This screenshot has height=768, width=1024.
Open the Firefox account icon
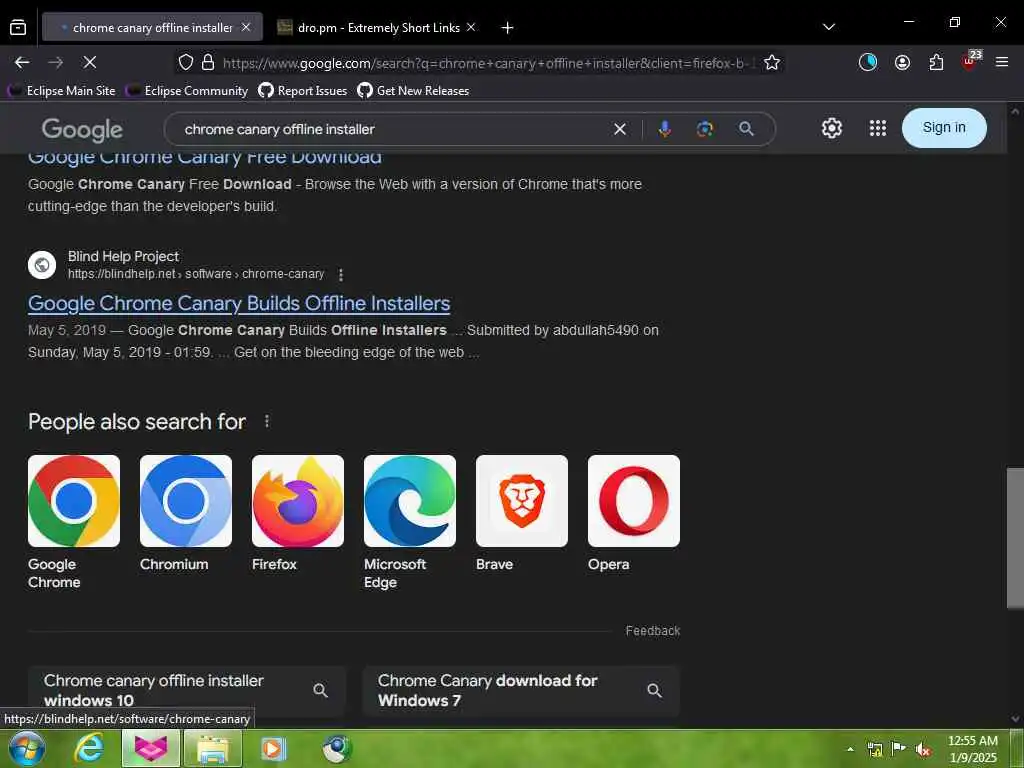coord(903,63)
